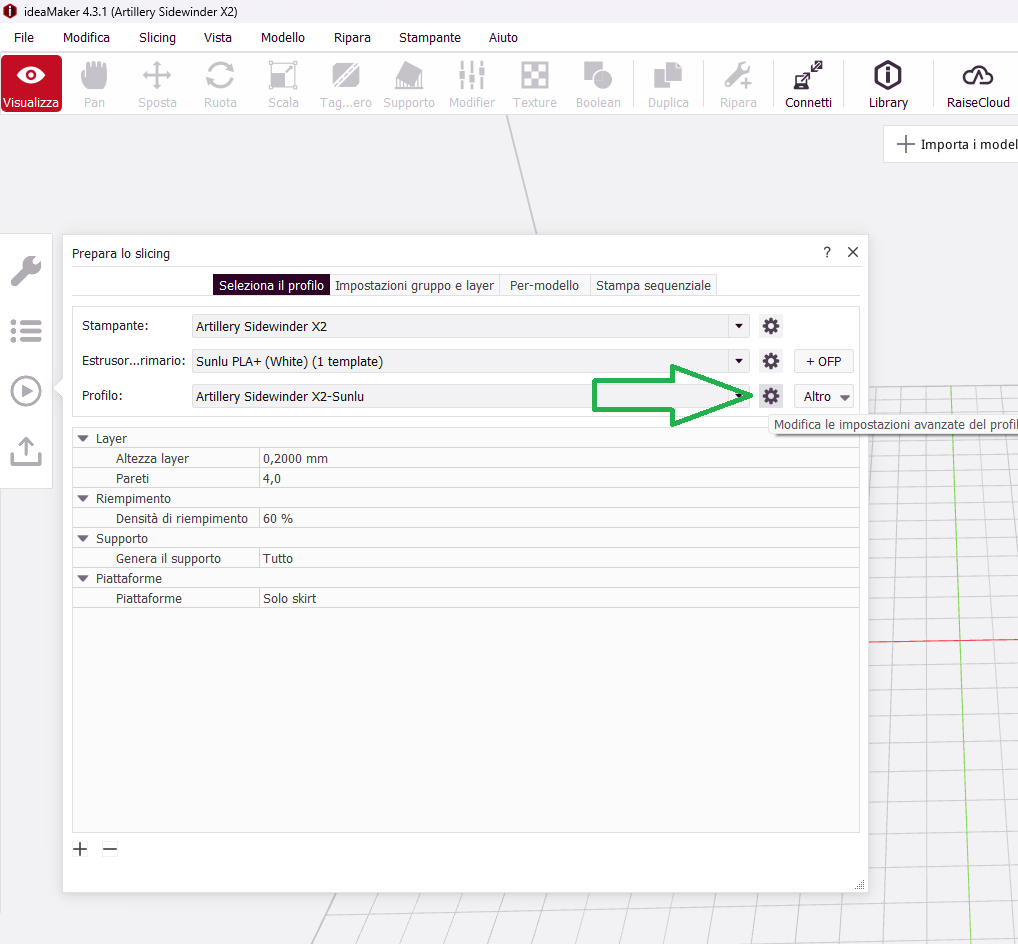Activate the Sposta move tool
The width and height of the screenshot is (1018, 944).
click(x=157, y=84)
